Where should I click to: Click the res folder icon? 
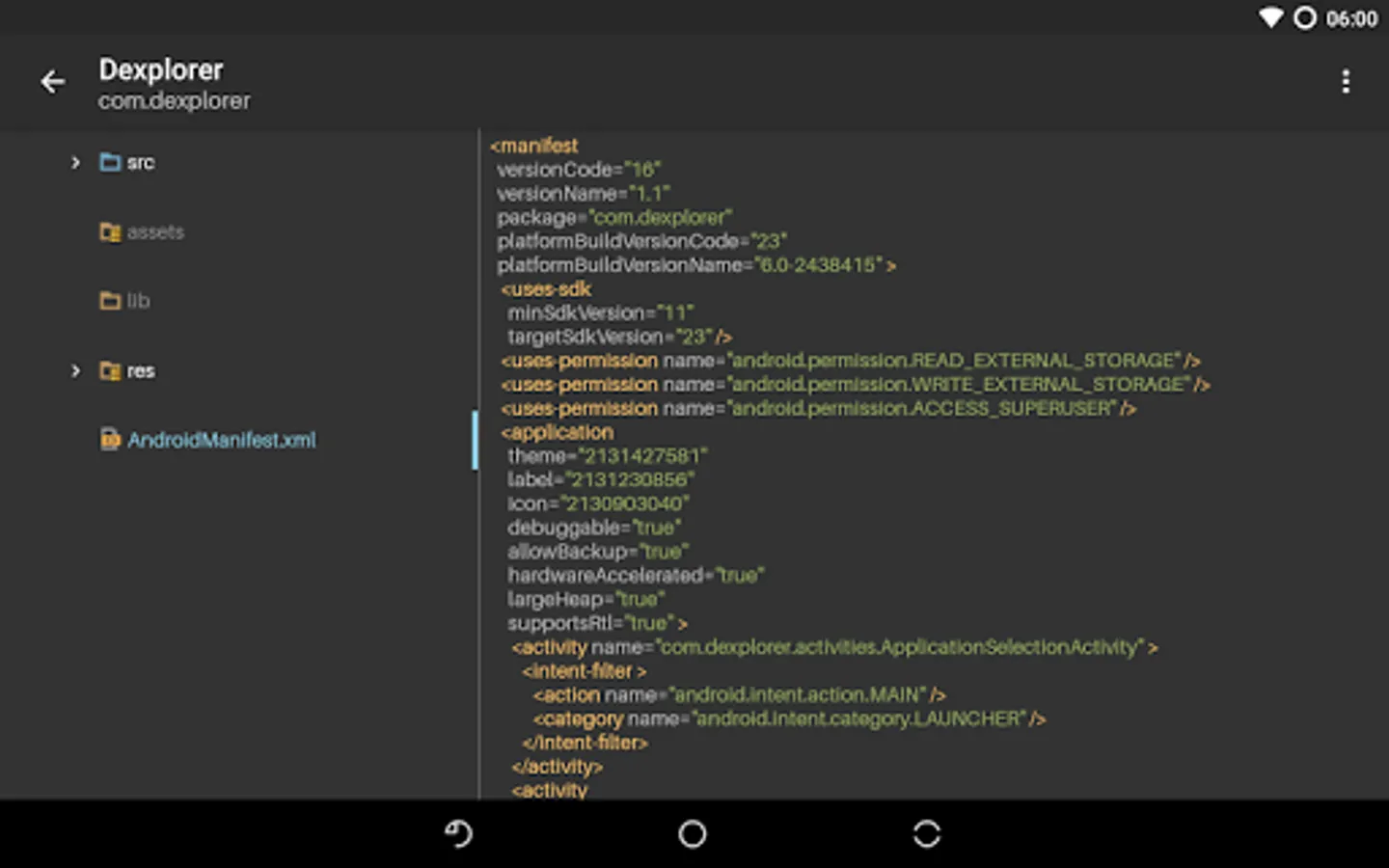coord(110,371)
